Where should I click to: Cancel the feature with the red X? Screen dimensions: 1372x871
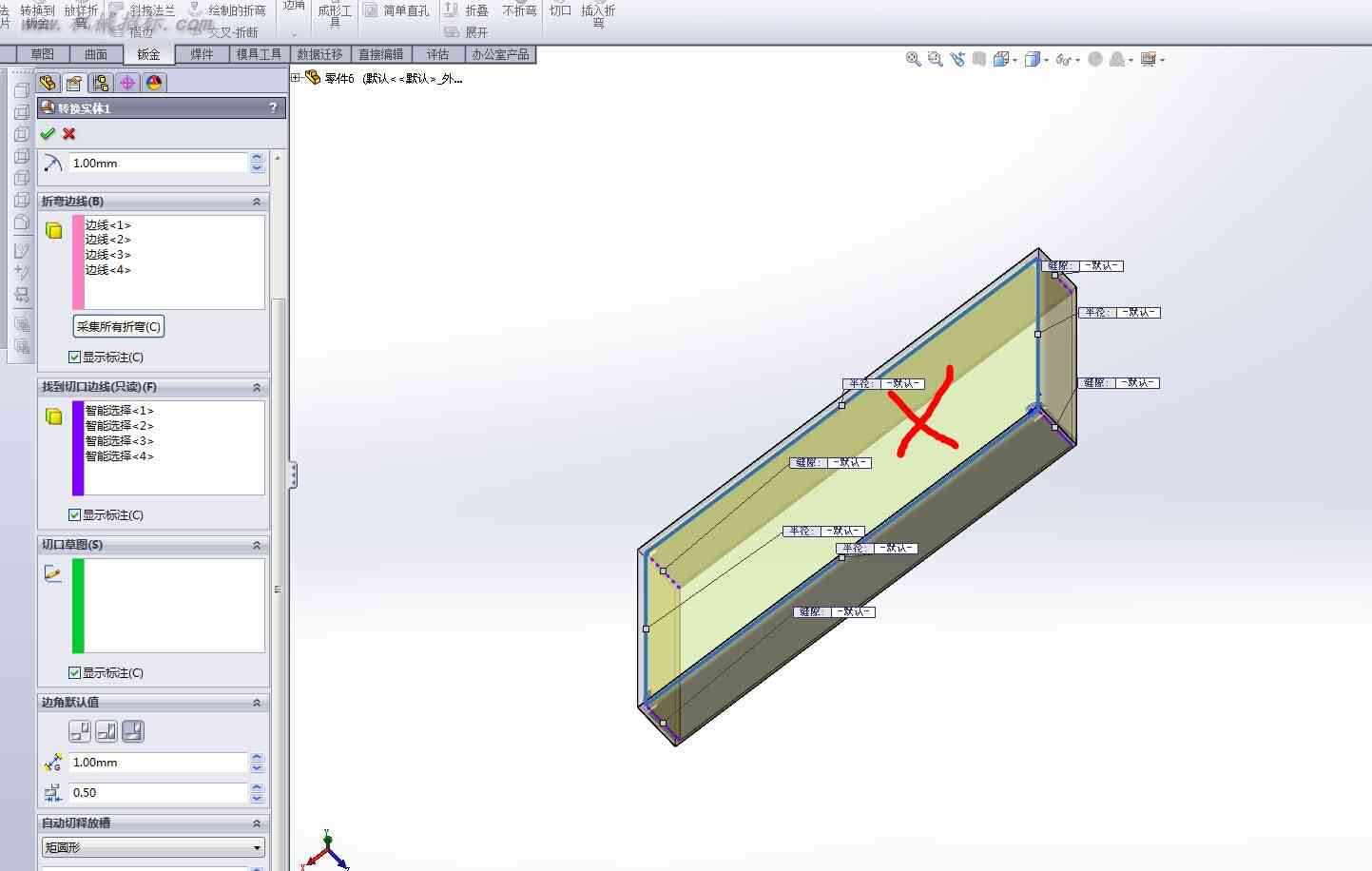click(x=69, y=134)
